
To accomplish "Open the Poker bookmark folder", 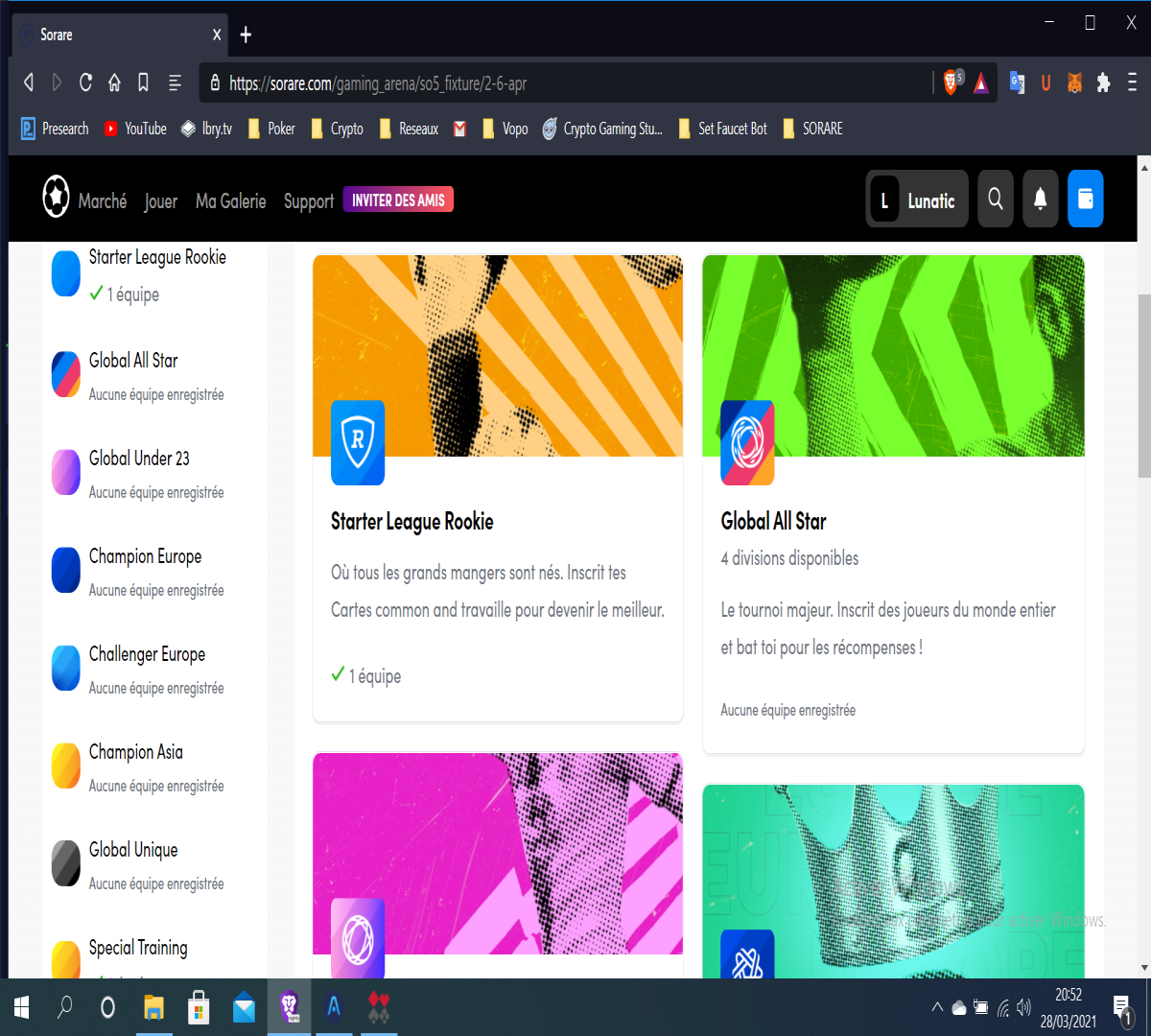I will (x=271, y=129).
